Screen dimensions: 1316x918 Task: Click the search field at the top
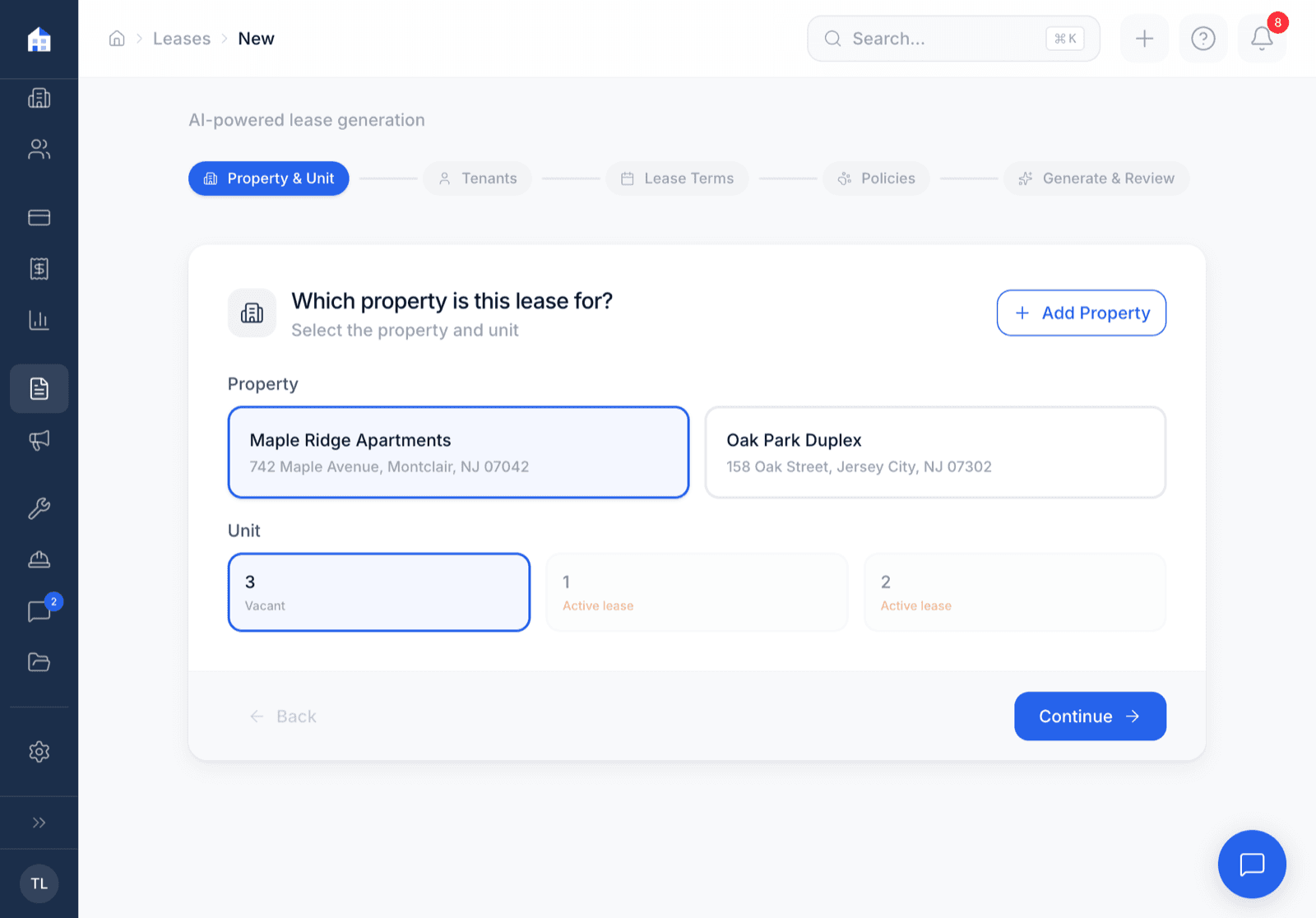pos(952,38)
